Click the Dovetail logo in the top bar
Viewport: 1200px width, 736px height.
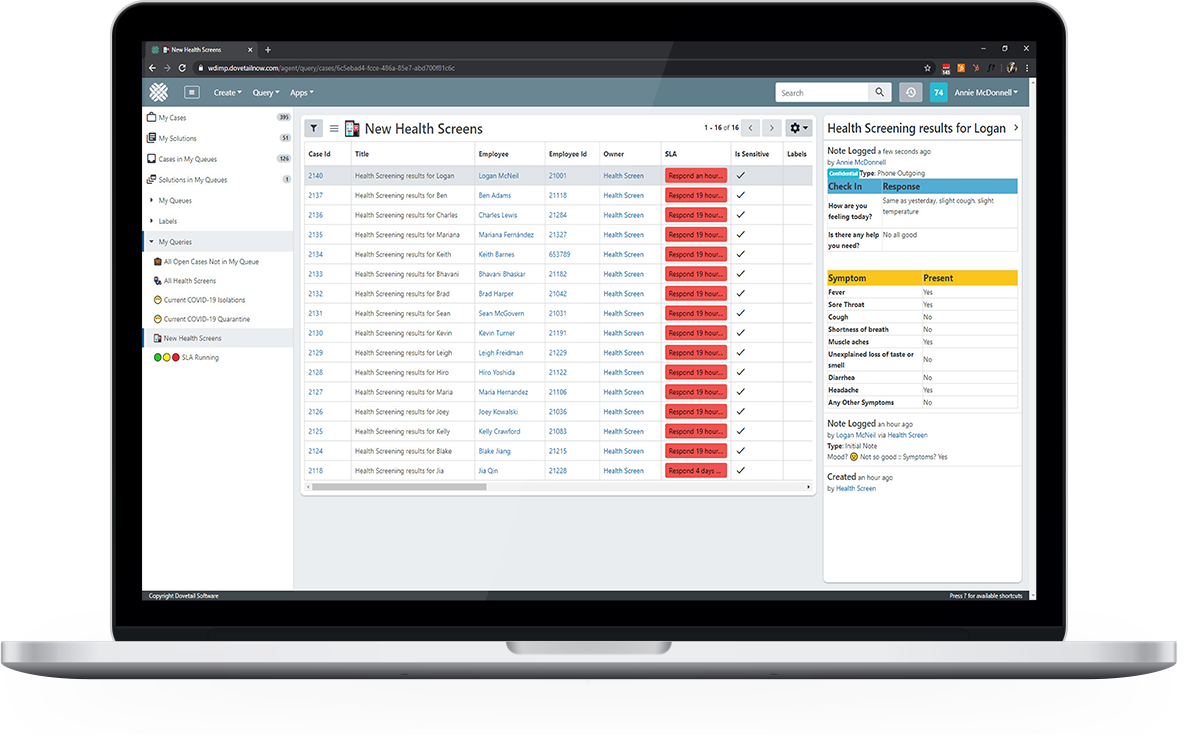point(158,92)
